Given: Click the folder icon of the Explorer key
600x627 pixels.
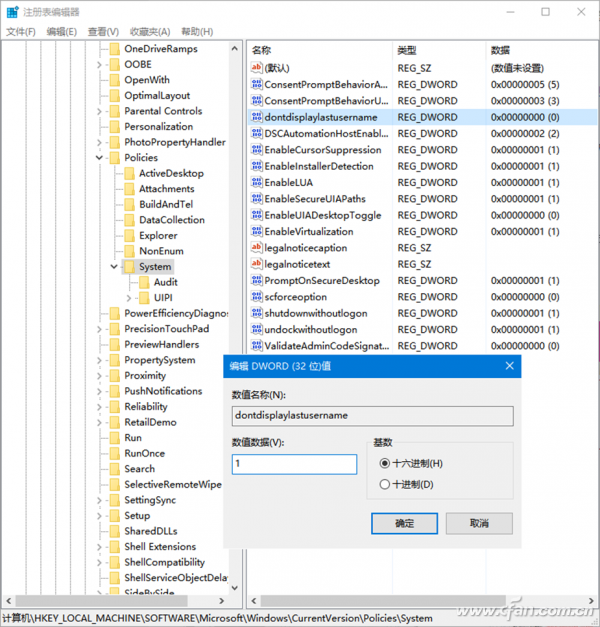Looking at the screenshot, I should coord(130,236).
